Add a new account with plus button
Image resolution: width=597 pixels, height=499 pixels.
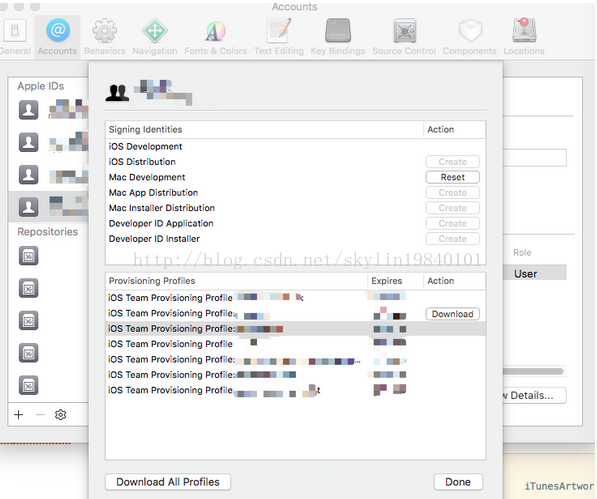point(19,415)
